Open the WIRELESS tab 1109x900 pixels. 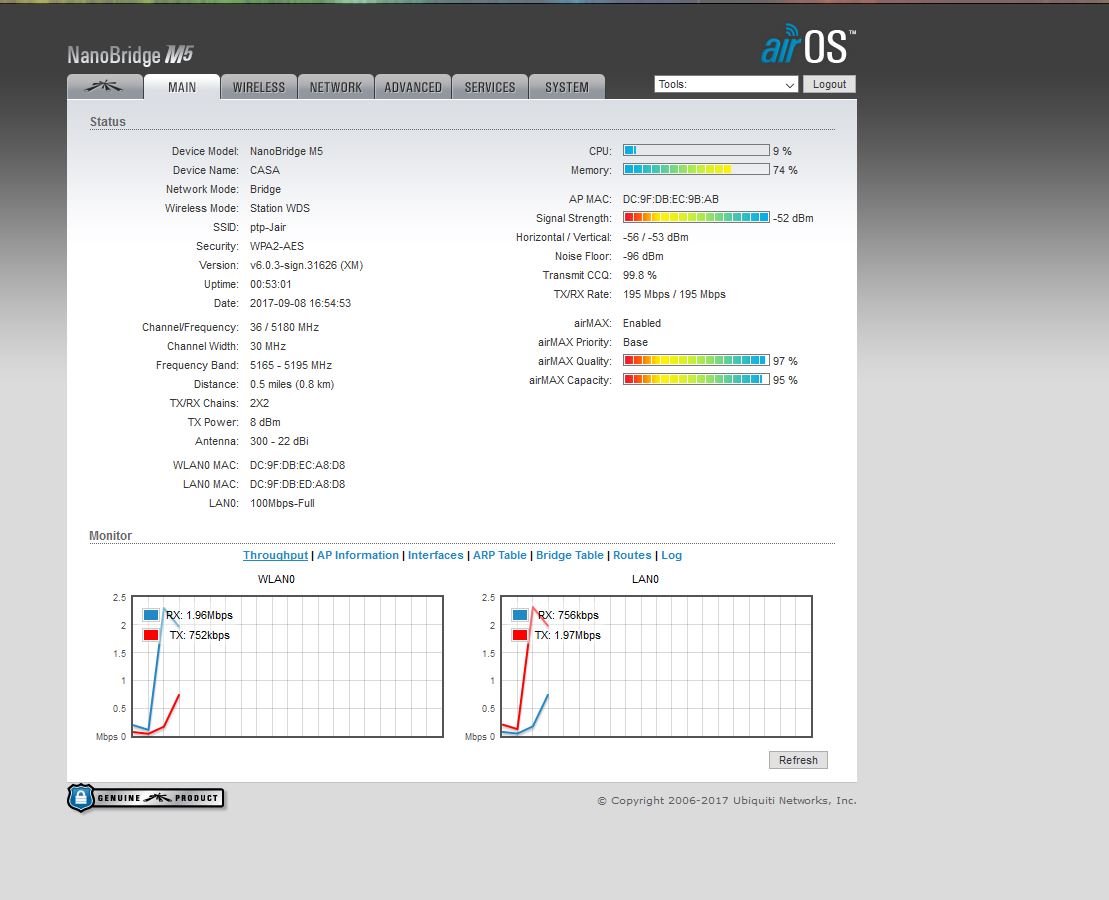pos(259,87)
